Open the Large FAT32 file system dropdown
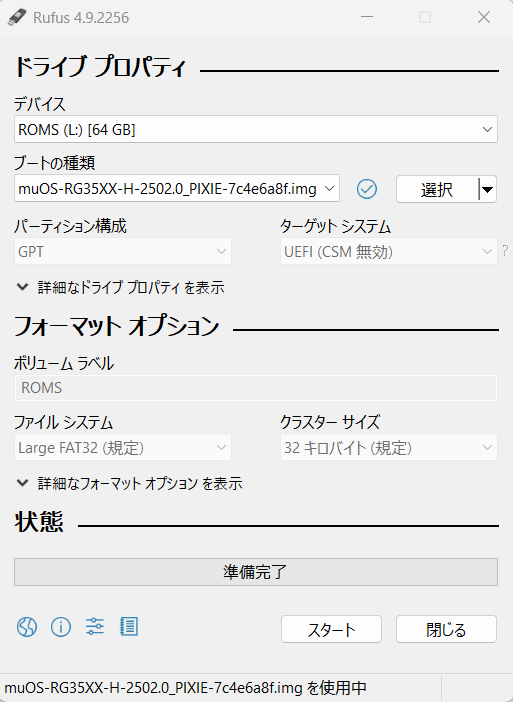 [123, 447]
